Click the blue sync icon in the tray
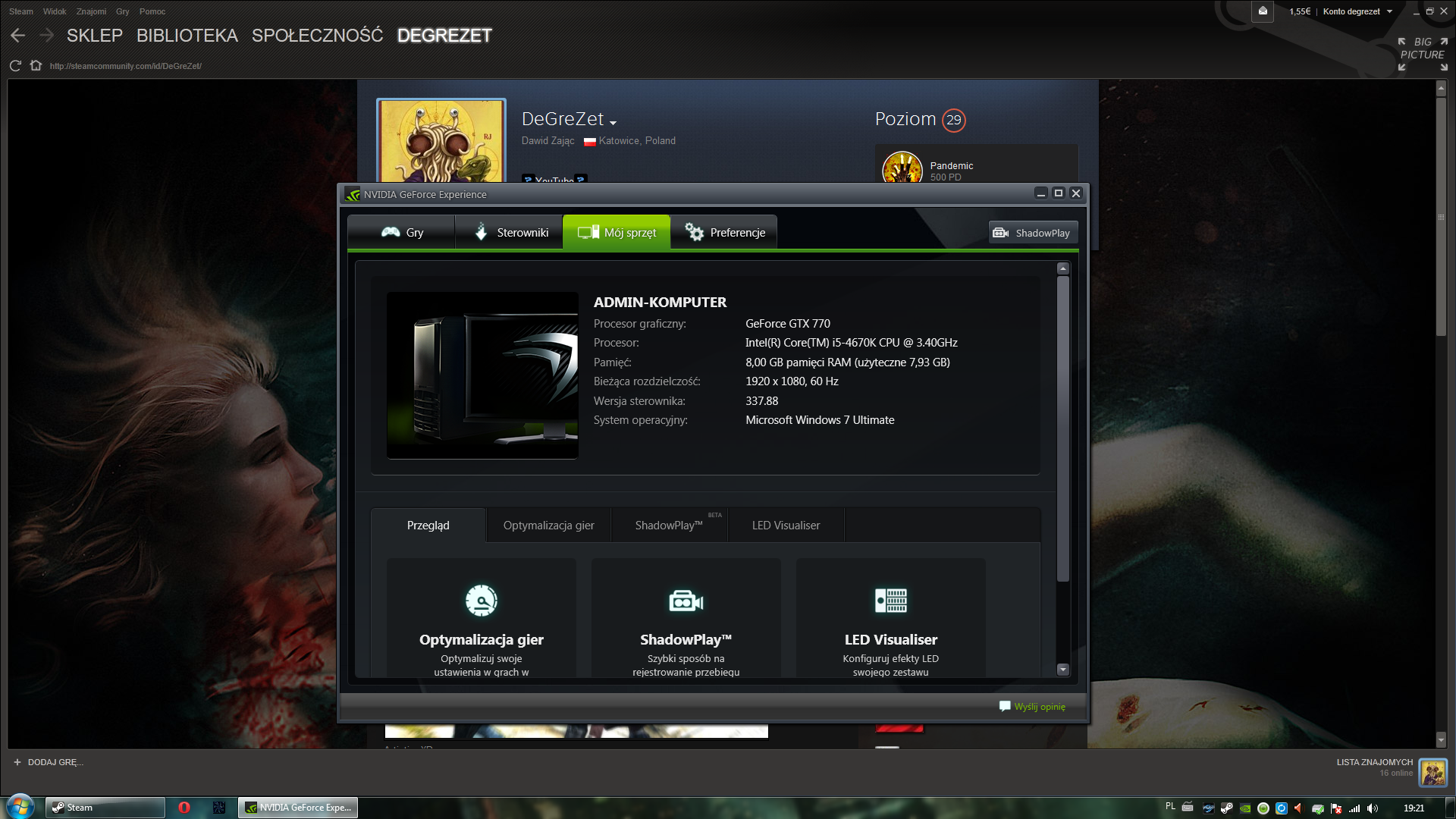Screen dimensions: 1456x819 1282,808
